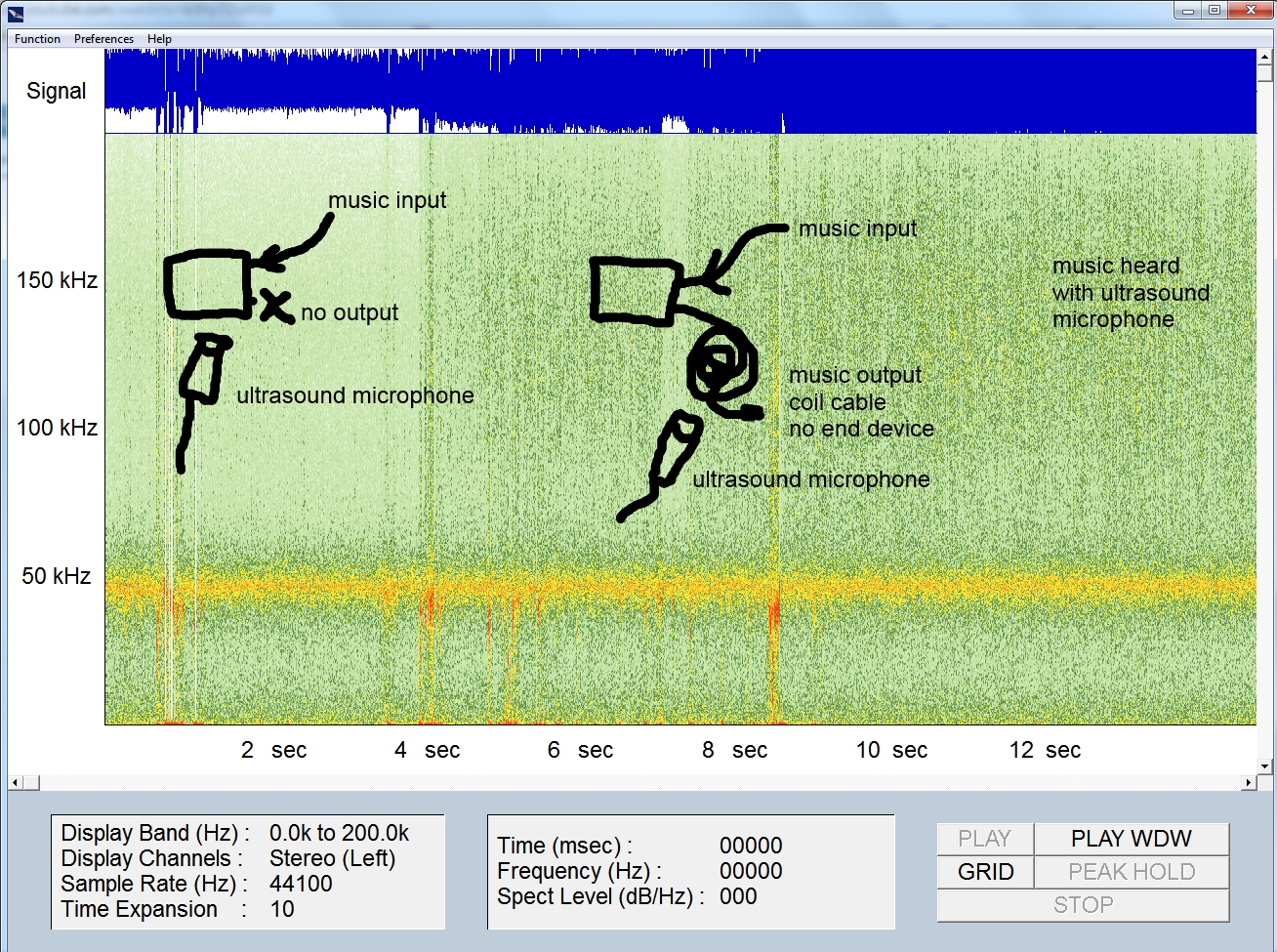Click the vertical scrollbar thumb
Image resolution: width=1277 pixels, height=952 pixels.
[1265, 74]
